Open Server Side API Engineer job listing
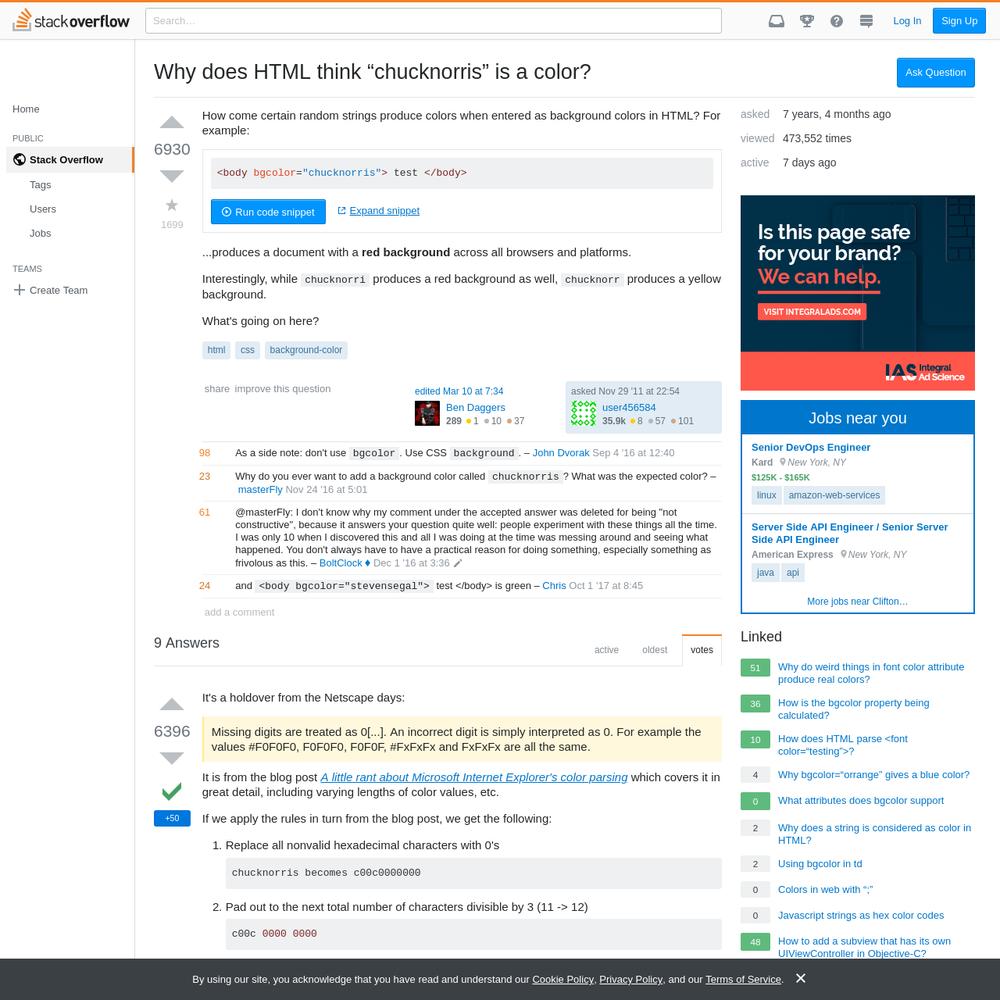The height and width of the screenshot is (1000, 1000). (849, 533)
